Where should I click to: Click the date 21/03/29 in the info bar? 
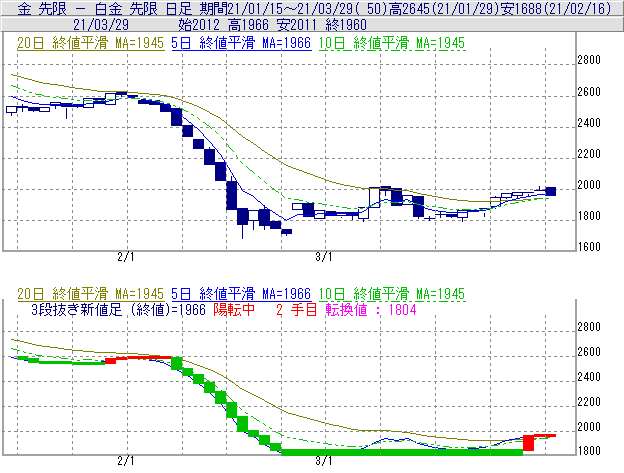pyautogui.click(x=101, y=25)
